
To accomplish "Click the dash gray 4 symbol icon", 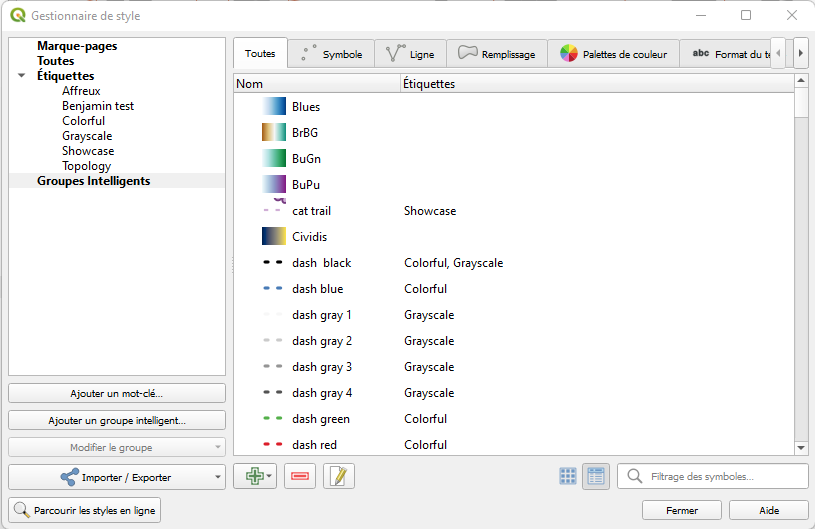I will (x=273, y=392).
